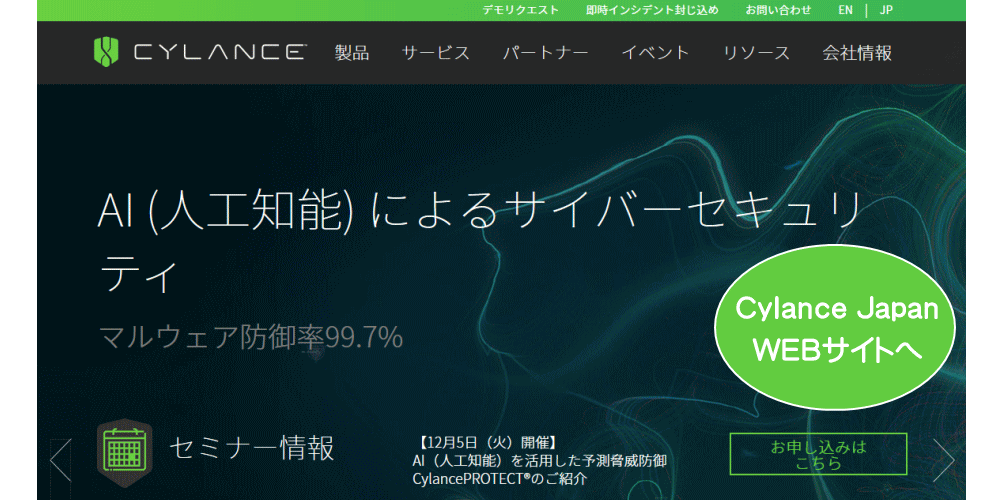Click the お問い合わせ link

pyautogui.click(x=779, y=10)
